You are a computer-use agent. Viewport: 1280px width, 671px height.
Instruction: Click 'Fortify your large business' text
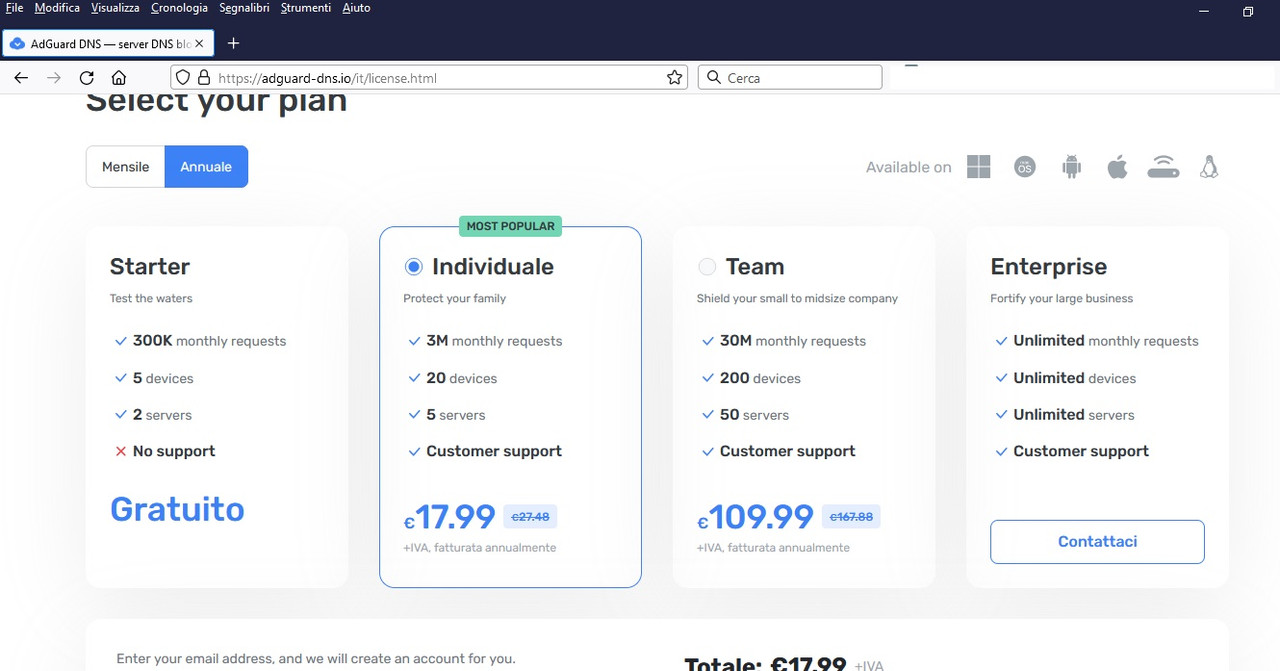coord(1062,298)
